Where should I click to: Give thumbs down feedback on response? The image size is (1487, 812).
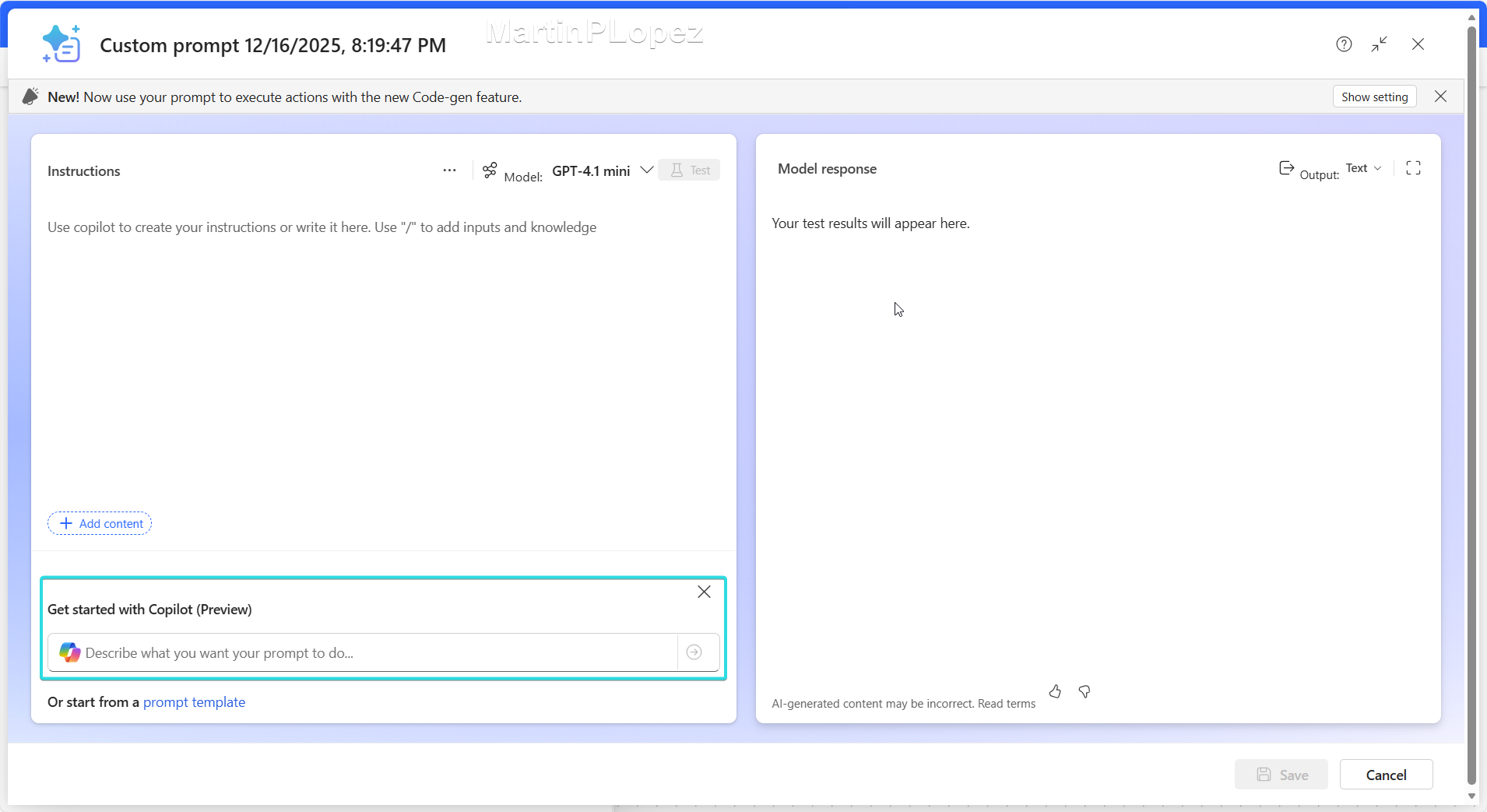click(x=1084, y=691)
